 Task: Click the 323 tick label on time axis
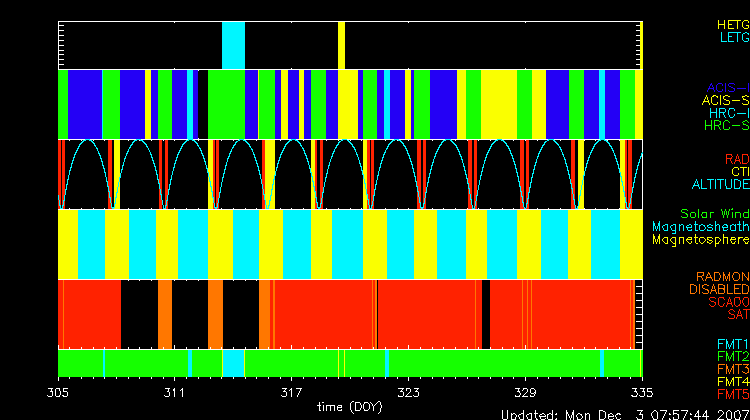[x=408, y=392]
